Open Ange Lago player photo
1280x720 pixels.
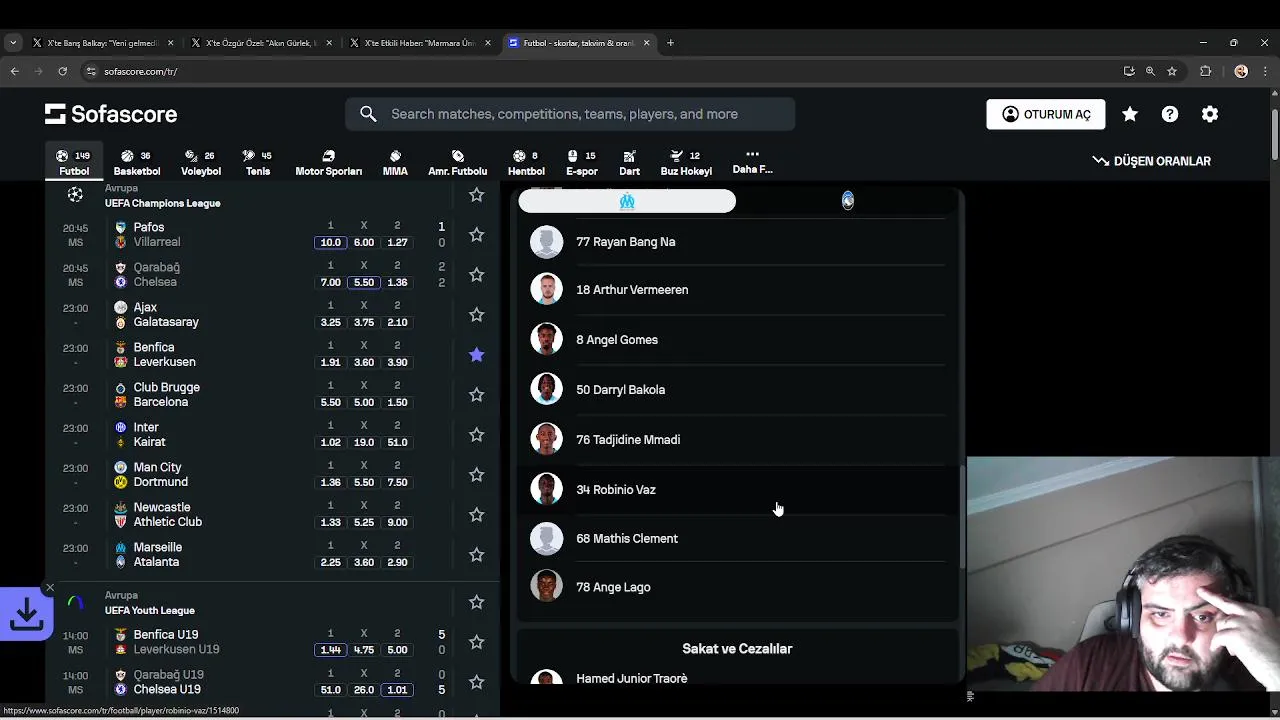[546, 586]
